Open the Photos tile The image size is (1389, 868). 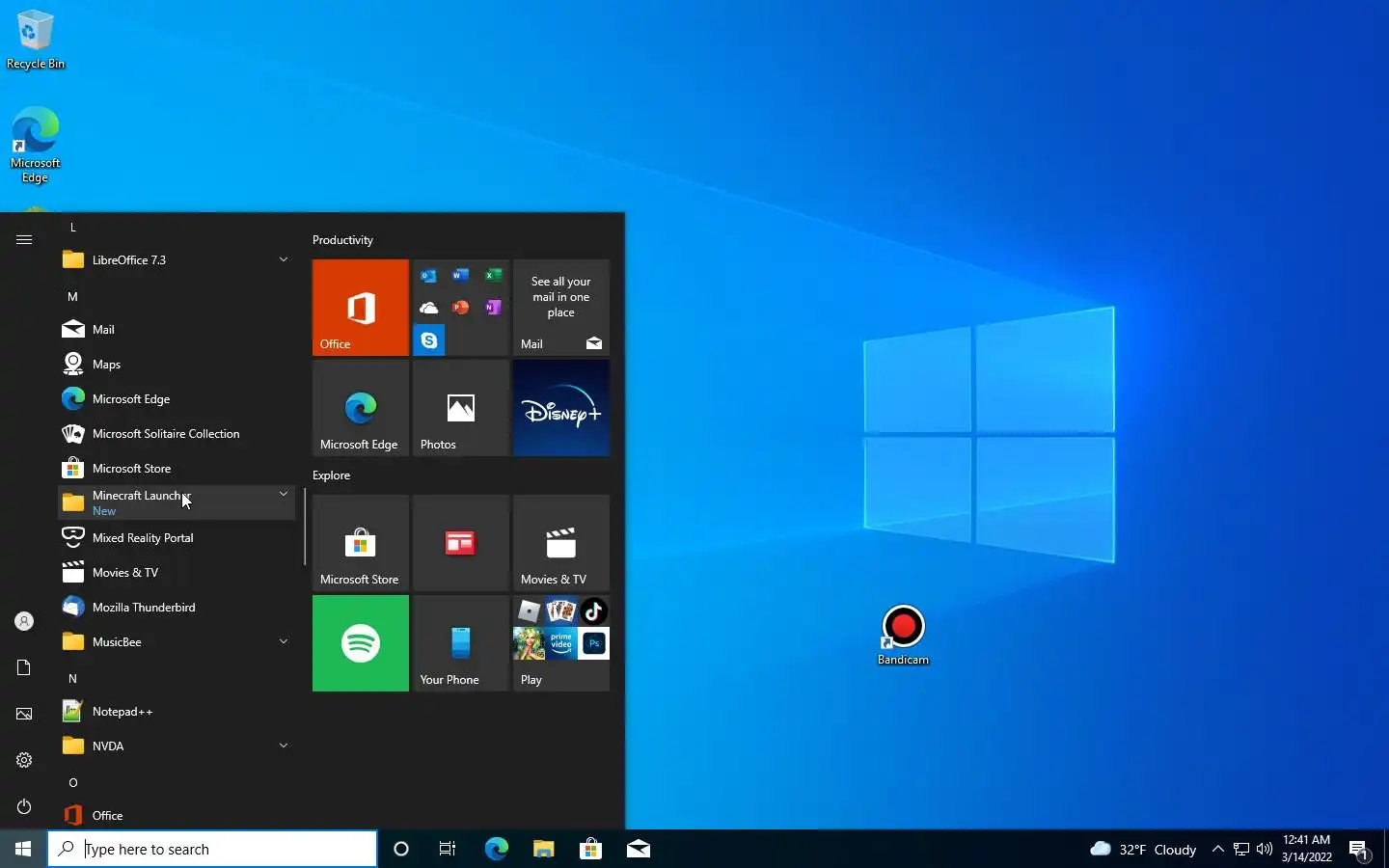pos(461,408)
